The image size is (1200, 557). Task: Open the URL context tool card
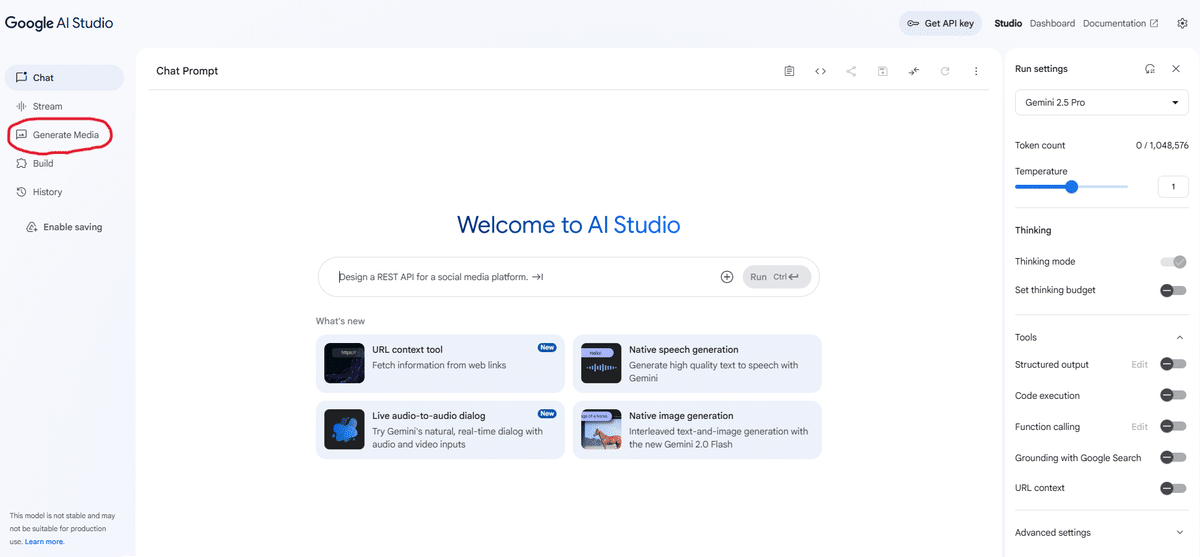tap(440, 364)
